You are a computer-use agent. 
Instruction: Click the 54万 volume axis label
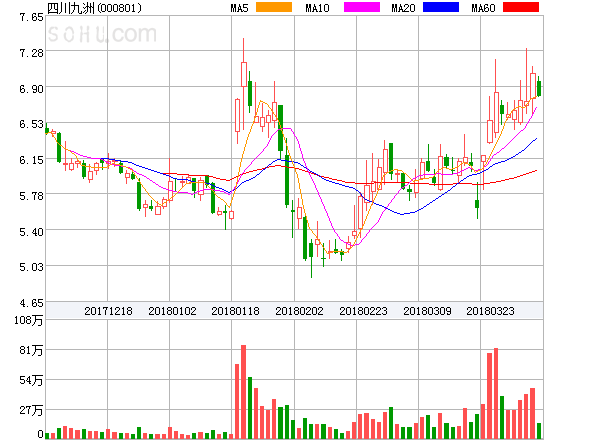click(x=31, y=380)
